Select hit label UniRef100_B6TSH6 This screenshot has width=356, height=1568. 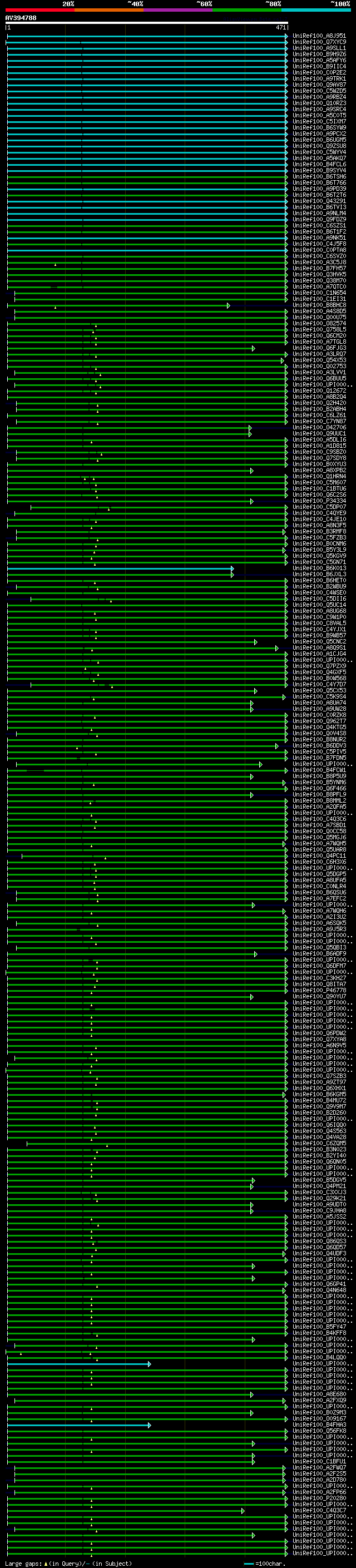[319, 176]
